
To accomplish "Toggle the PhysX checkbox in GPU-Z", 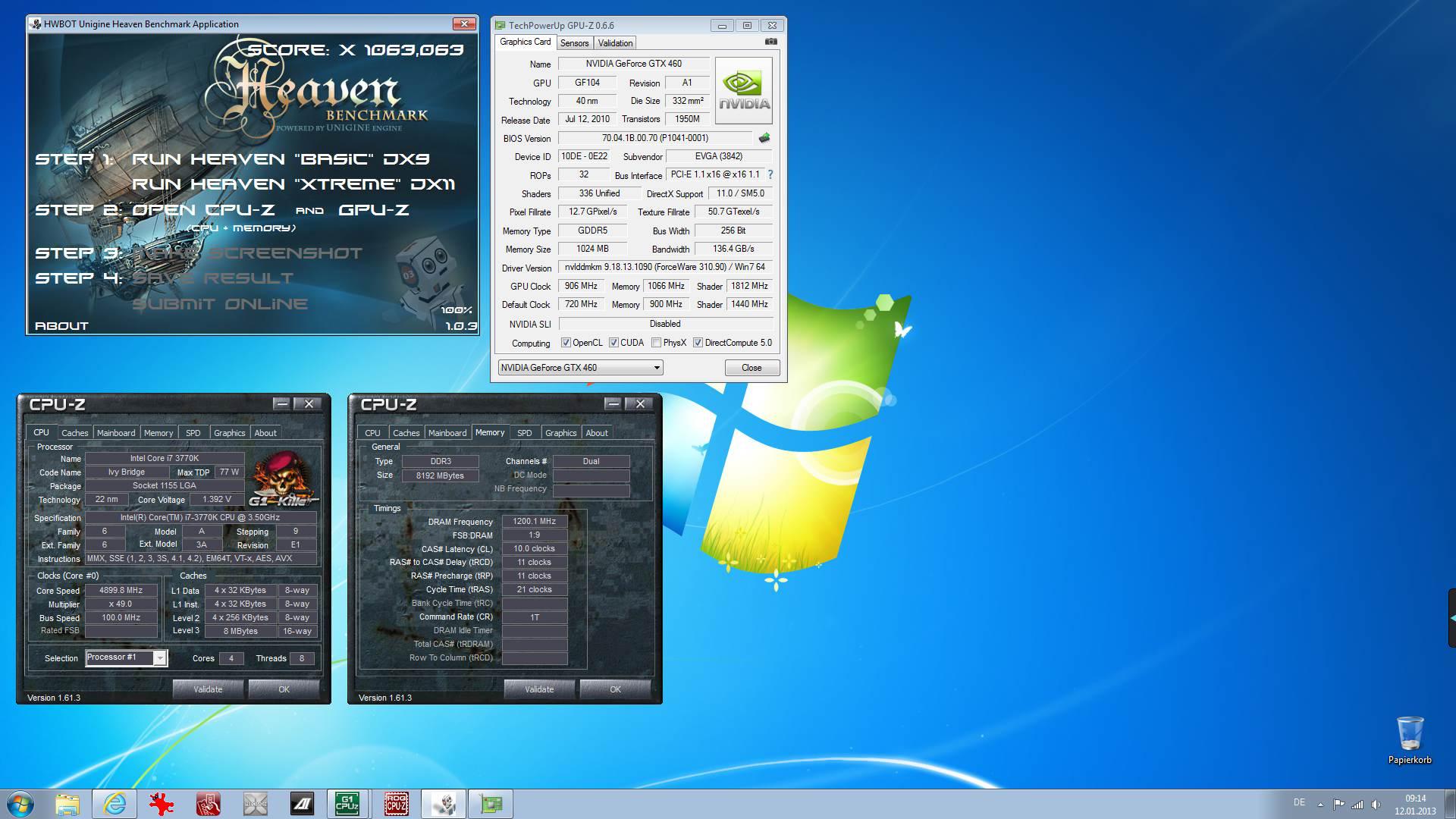I will click(656, 343).
